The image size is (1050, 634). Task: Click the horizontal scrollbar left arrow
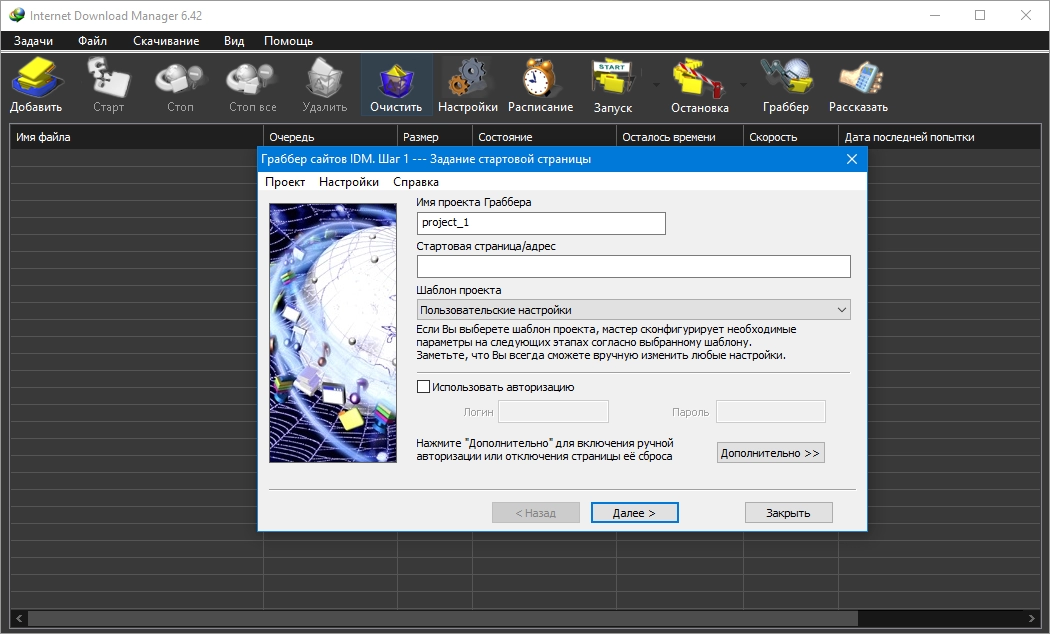click(19, 618)
